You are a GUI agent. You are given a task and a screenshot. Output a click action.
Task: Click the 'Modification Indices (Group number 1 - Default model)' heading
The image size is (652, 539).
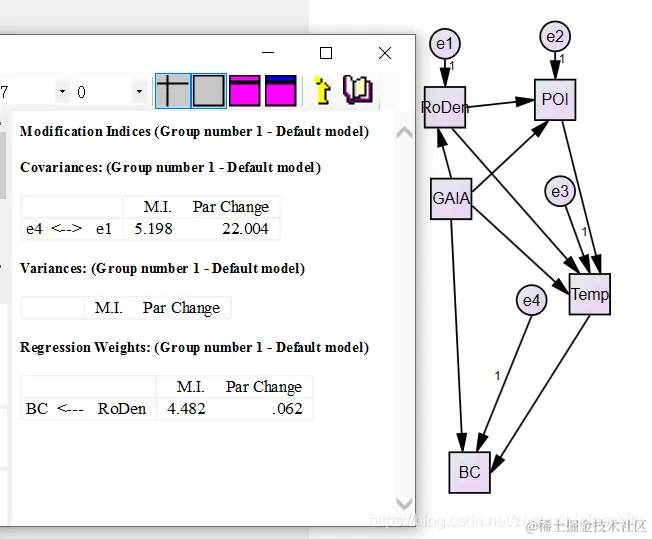click(x=195, y=132)
